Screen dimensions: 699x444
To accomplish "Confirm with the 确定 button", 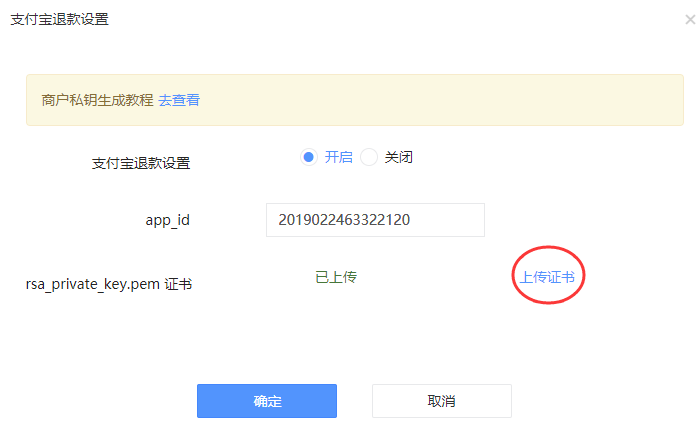I will (x=267, y=401).
